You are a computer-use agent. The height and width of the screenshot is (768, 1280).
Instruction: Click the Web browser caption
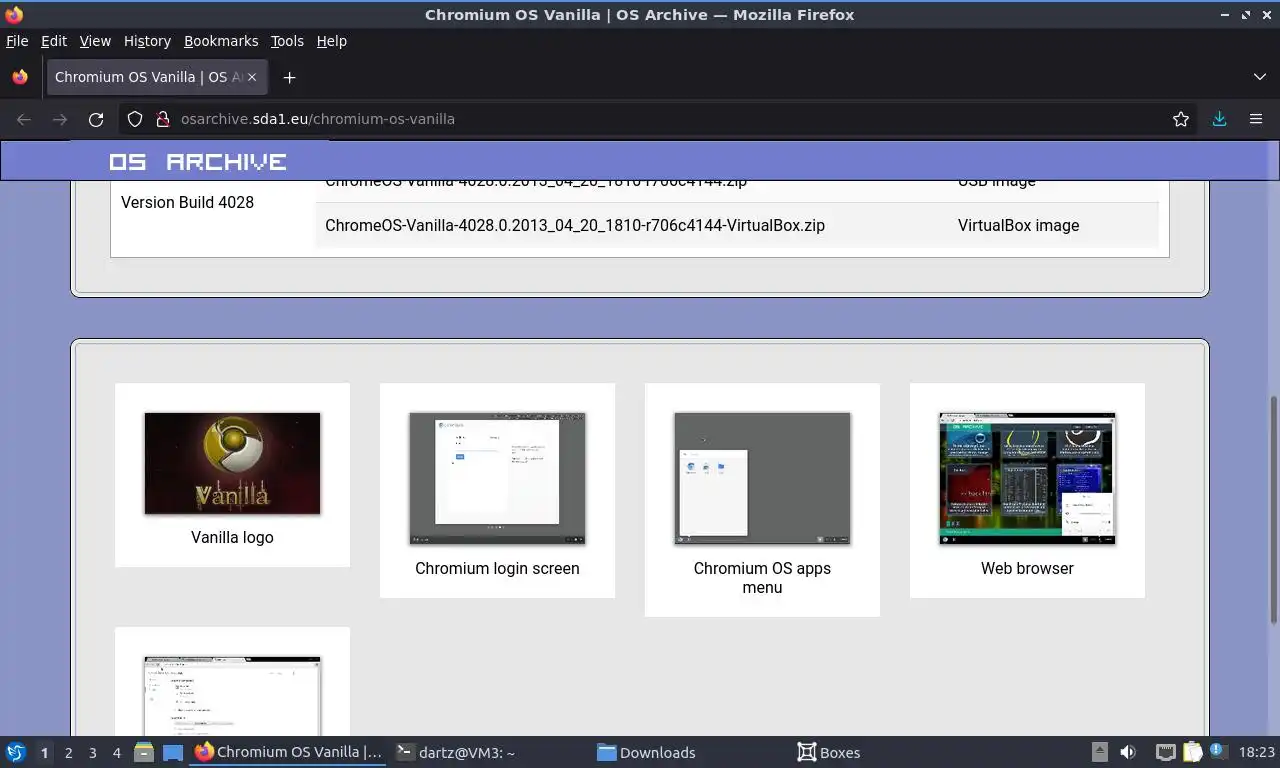(1027, 568)
